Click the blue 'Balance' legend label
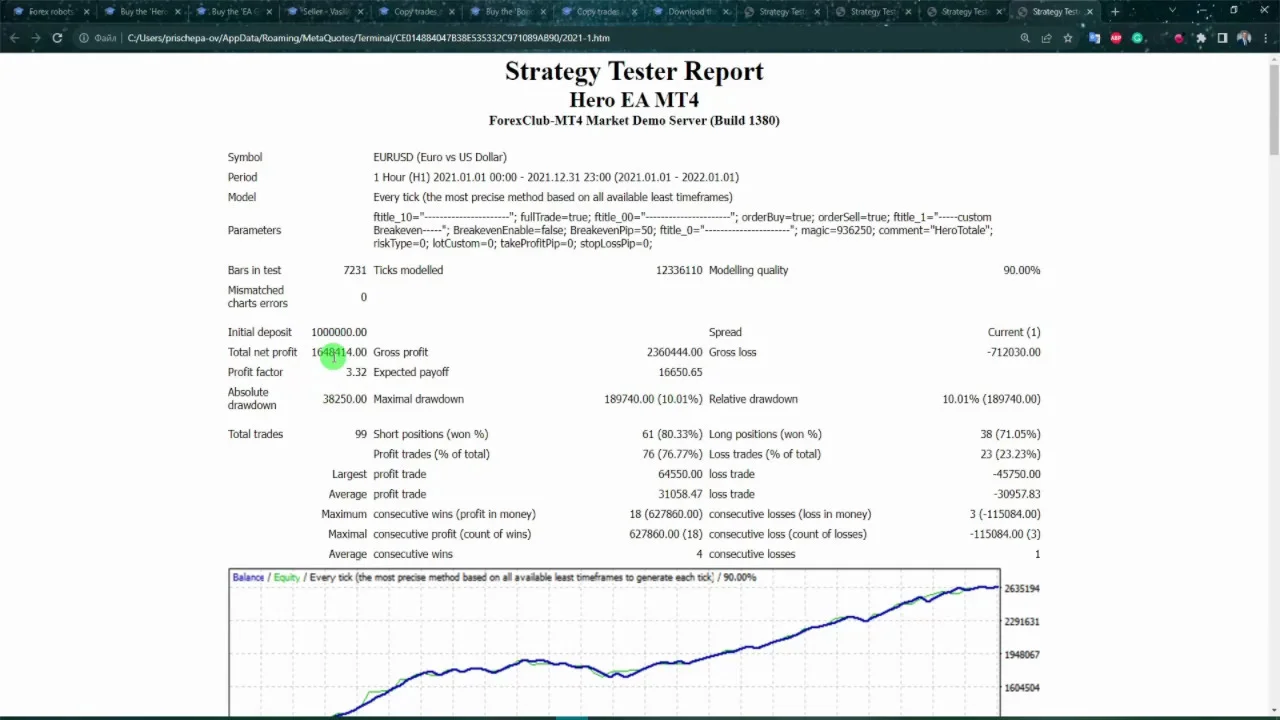This screenshot has width=1280, height=720. (x=248, y=577)
